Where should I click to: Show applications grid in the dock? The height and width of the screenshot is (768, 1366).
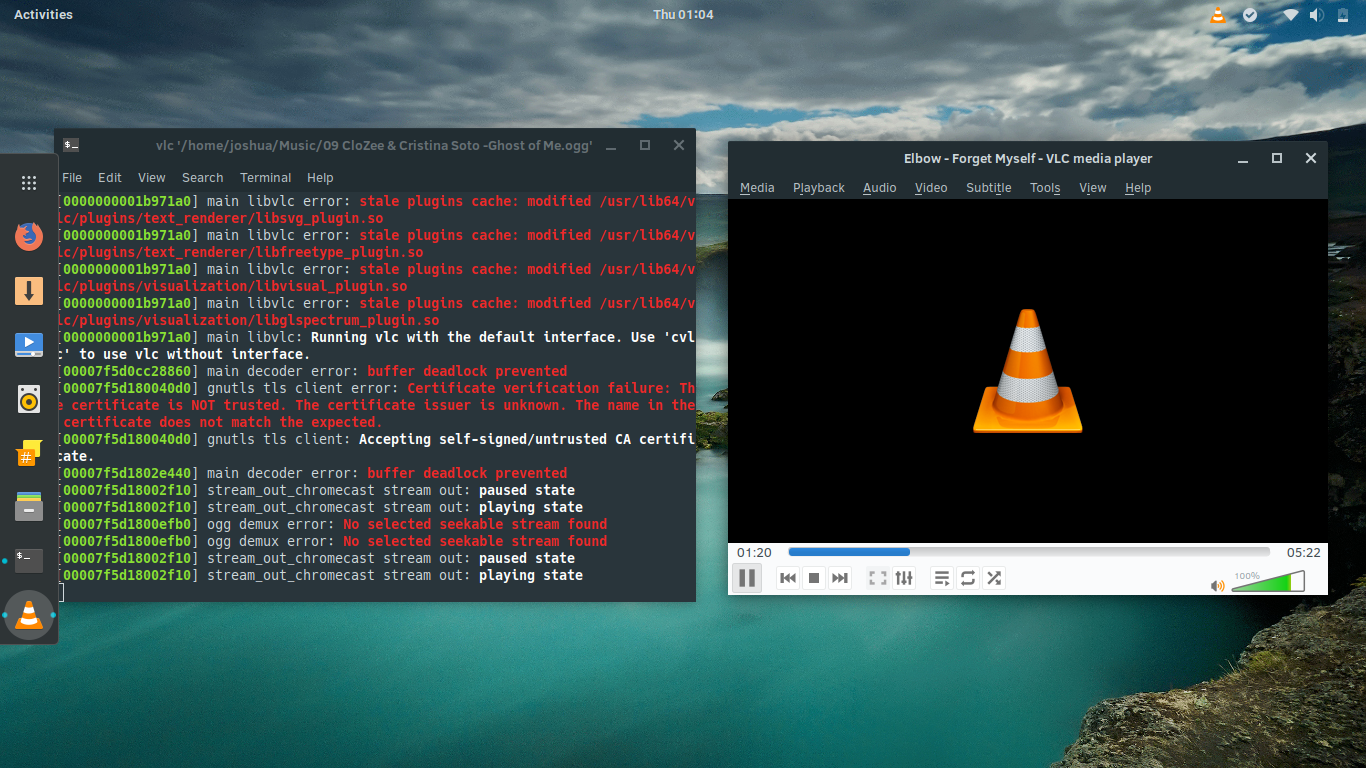[29, 183]
